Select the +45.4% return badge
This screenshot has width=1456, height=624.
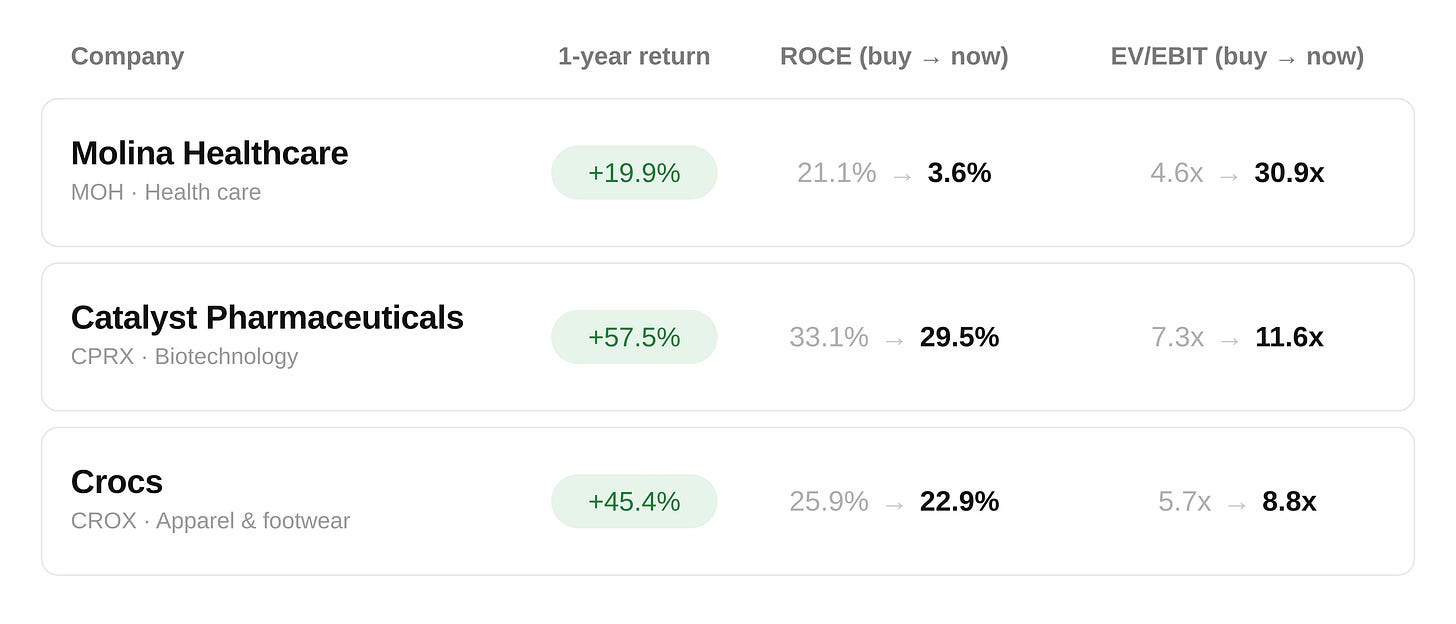[x=634, y=501]
